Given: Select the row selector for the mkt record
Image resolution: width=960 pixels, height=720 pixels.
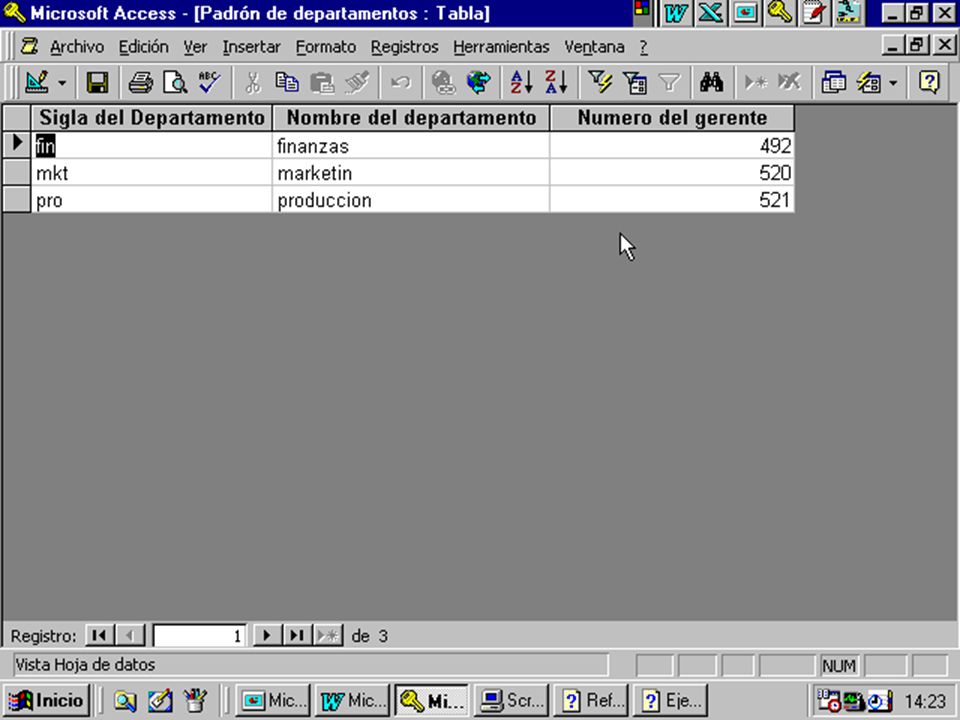Looking at the screenshot, I should pos(17,172).
